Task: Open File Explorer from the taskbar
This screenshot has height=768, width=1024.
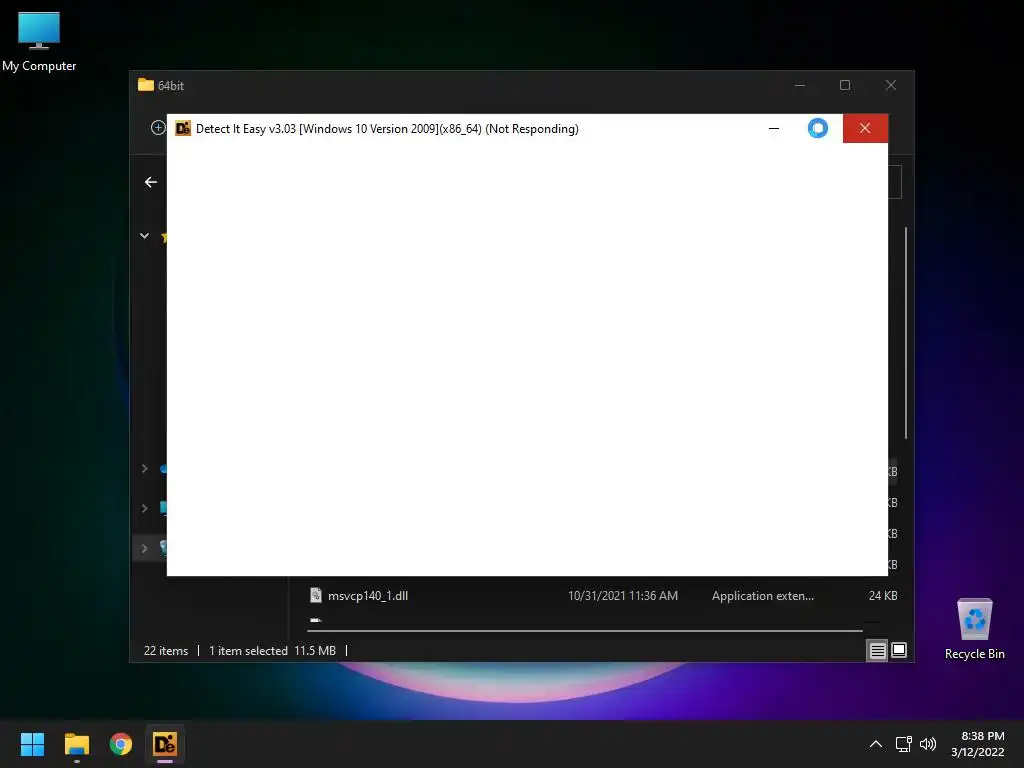Action: coord(76,744)
